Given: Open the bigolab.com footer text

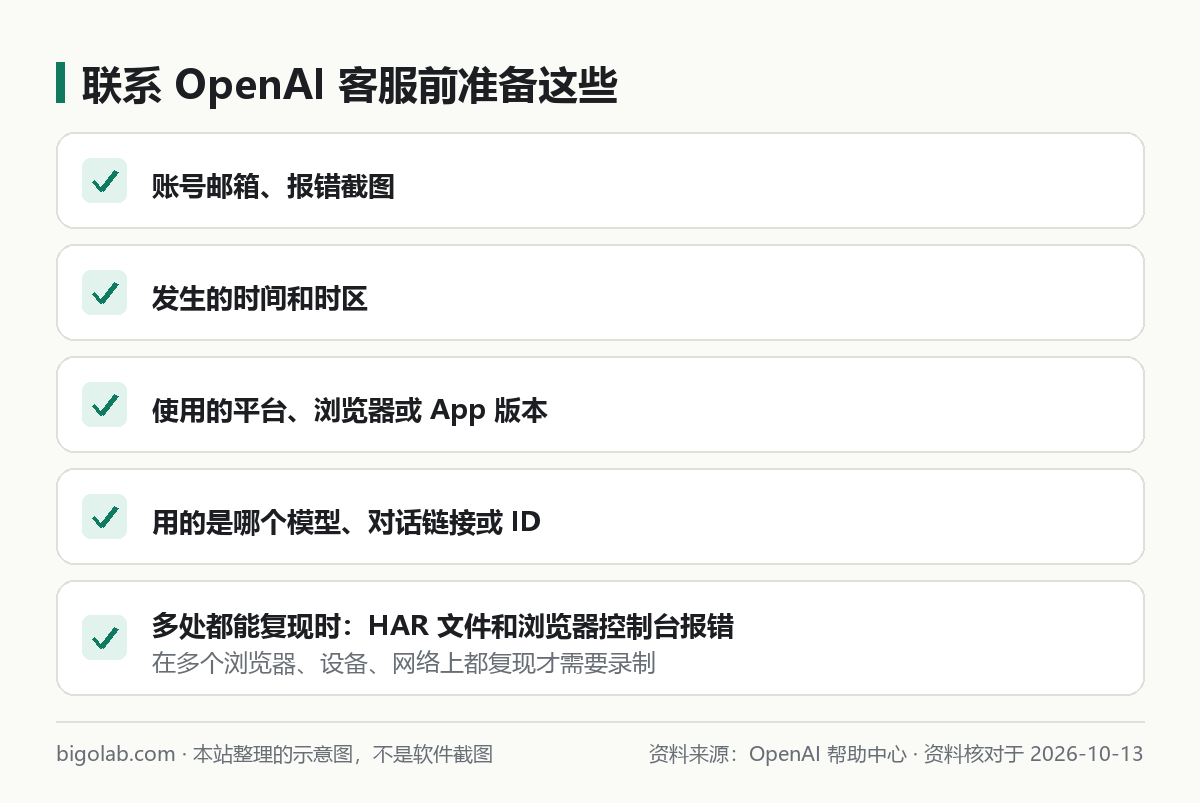Looking at the screenshot, I should tap(116, 754).
